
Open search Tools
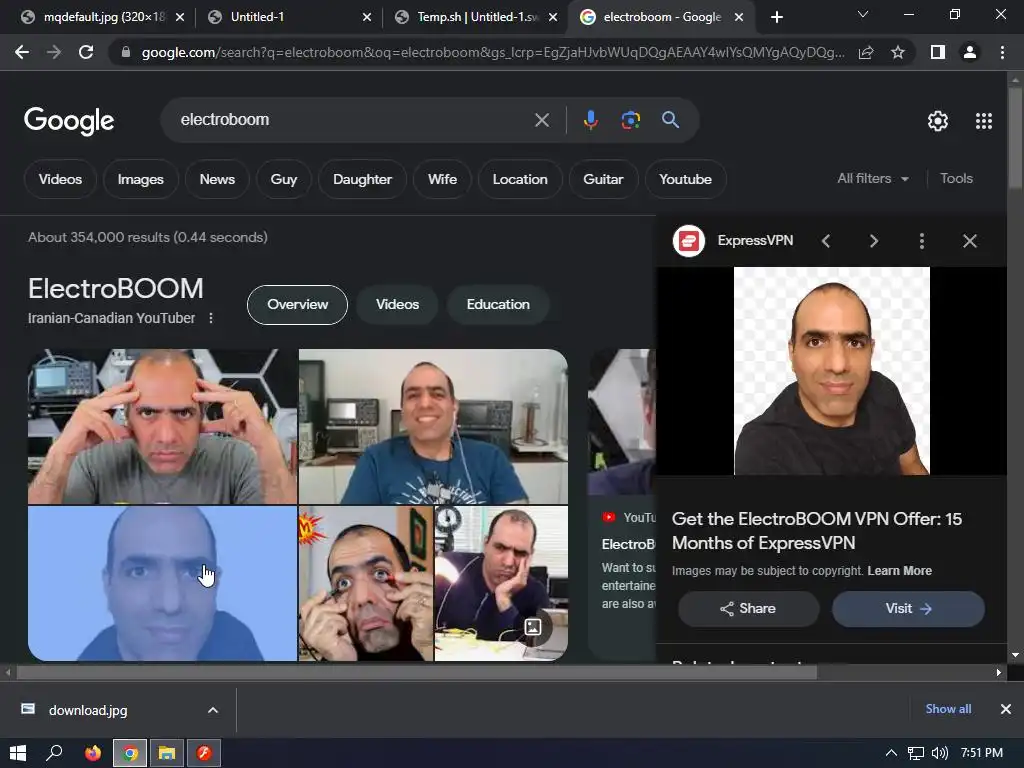956,178
